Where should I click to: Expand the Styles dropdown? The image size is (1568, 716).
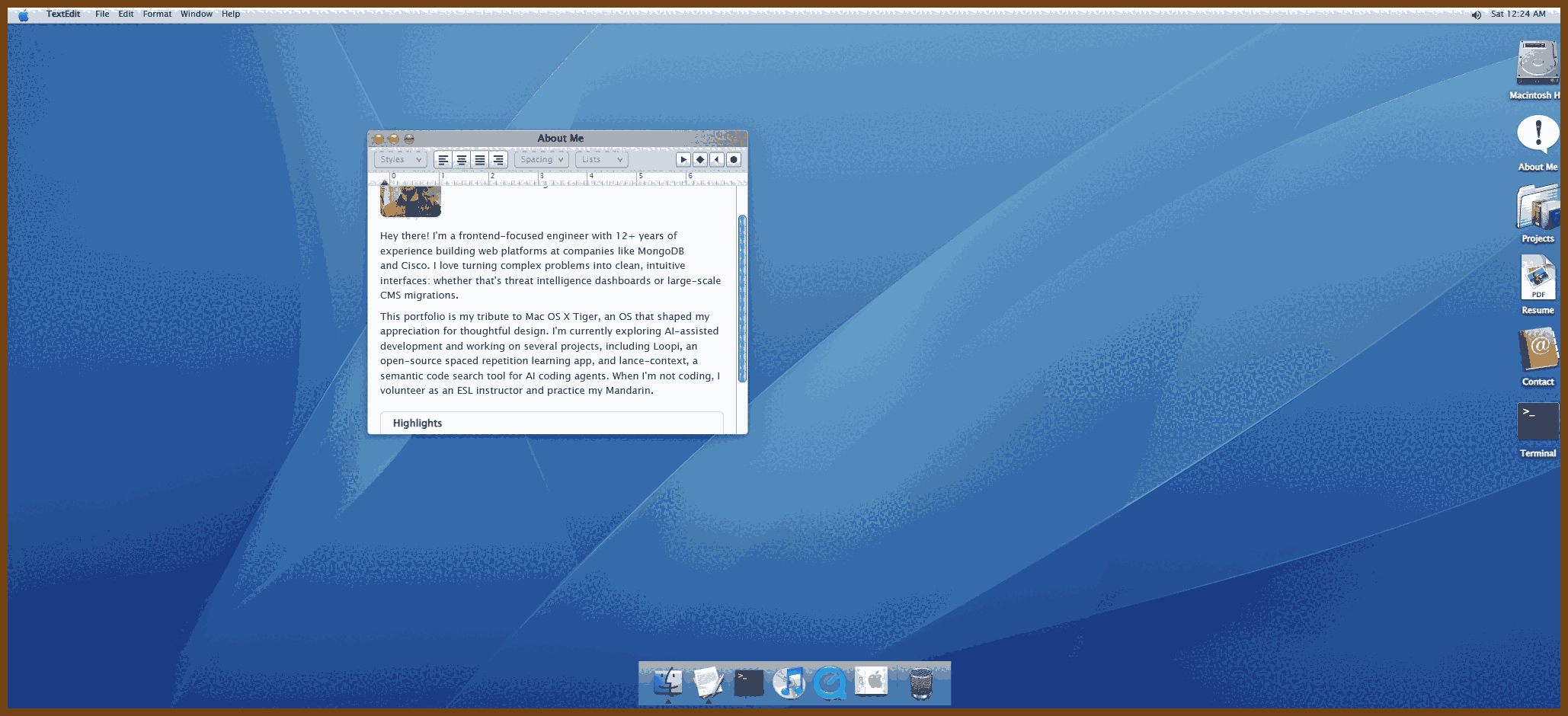[401, 160]
